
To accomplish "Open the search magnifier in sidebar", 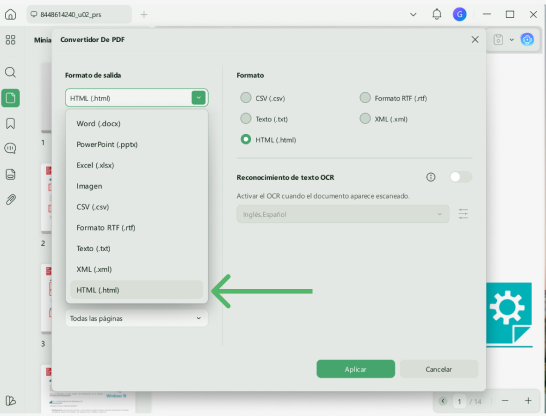I will pos(10,72).
